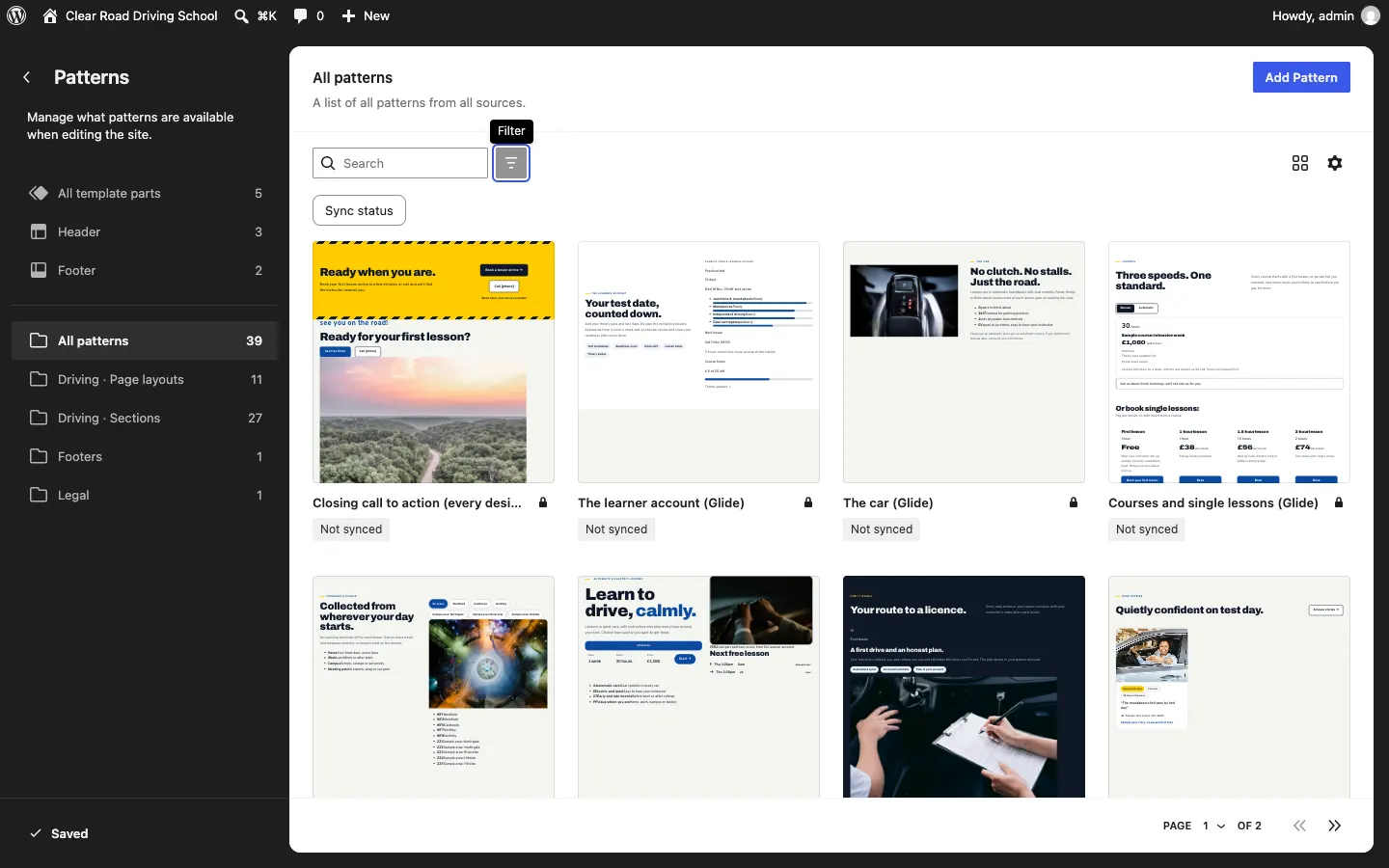The width and height of the screenshot is (1389, 868).
Task: Click the All patterns count 39
Action: pos(255,340)
